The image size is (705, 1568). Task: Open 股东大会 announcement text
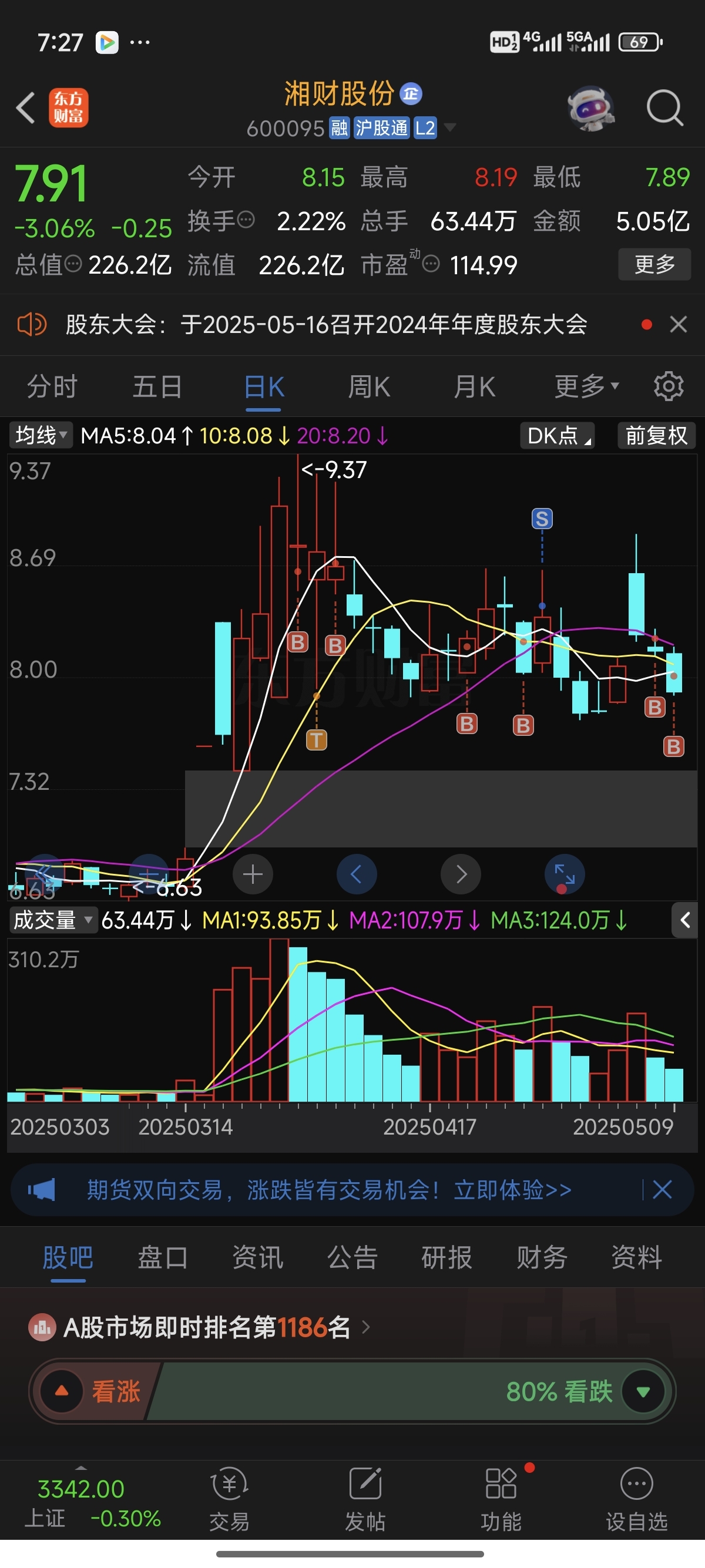pos(326,324)
